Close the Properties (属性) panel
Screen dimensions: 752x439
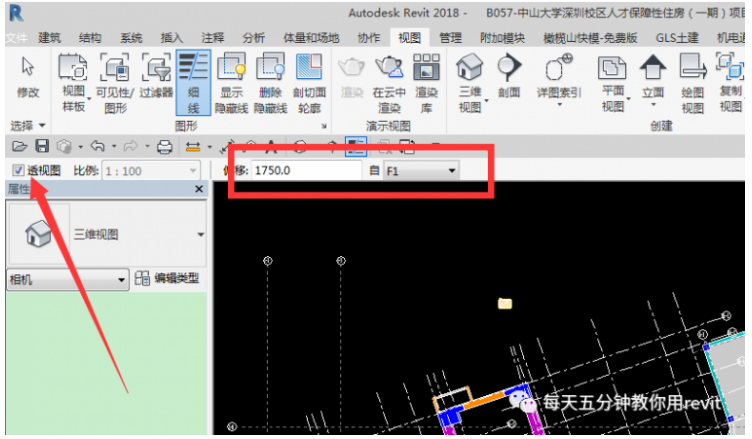199,189
